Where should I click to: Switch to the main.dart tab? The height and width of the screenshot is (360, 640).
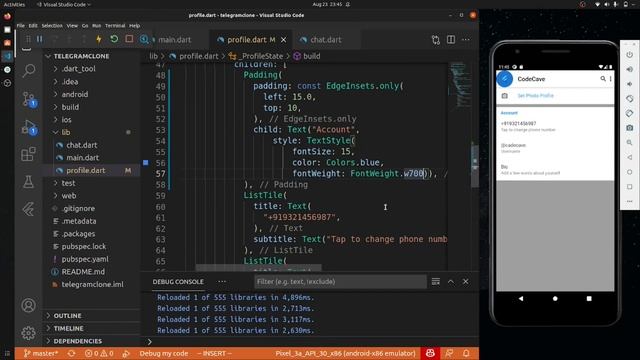pos(174,40)
